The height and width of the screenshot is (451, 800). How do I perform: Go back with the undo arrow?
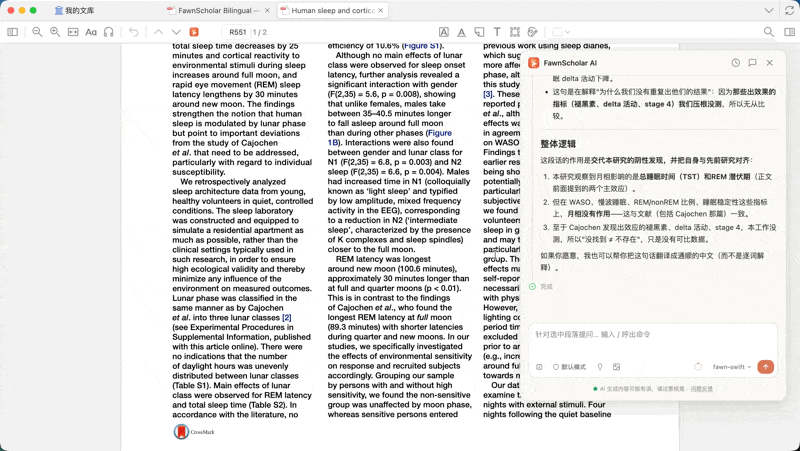[134, 32]
